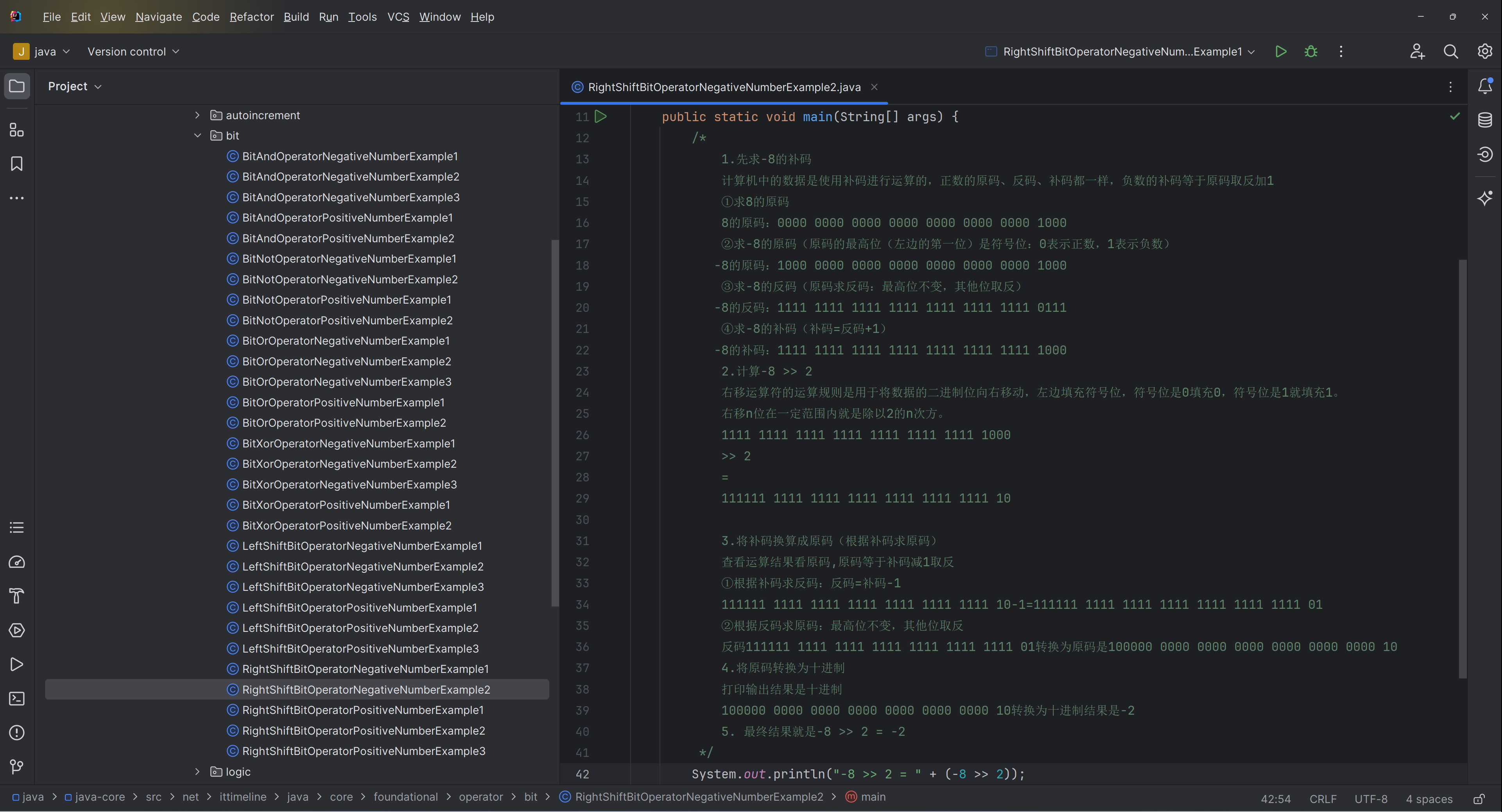The height and width of the screenshot is (812, 1502).
Task: Select LeftShiftBitOperatorPositiveNumberExample1 in tree
Action: [359, 607]
